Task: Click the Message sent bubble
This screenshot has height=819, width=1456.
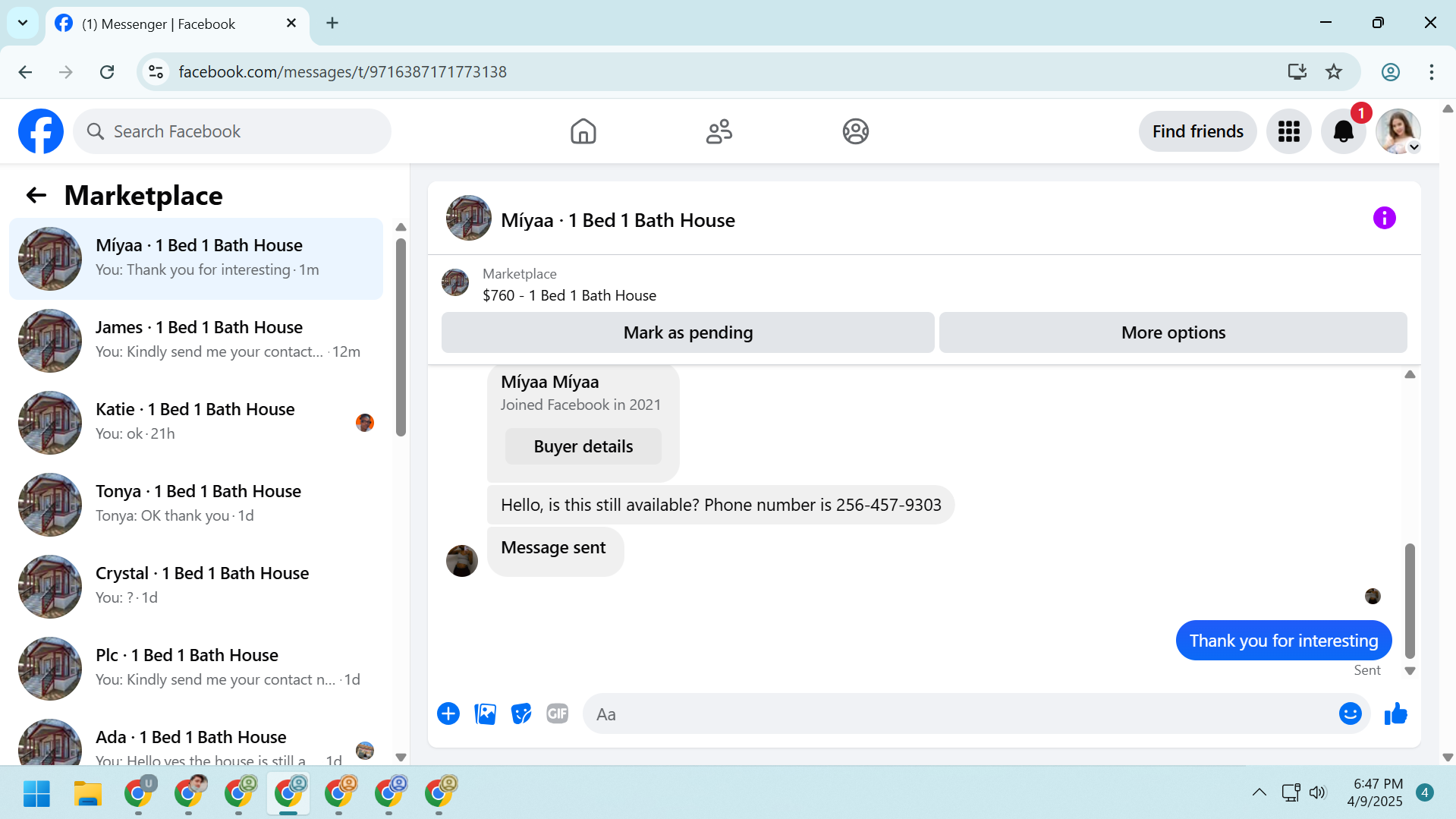Action: (x=555, y=552)
